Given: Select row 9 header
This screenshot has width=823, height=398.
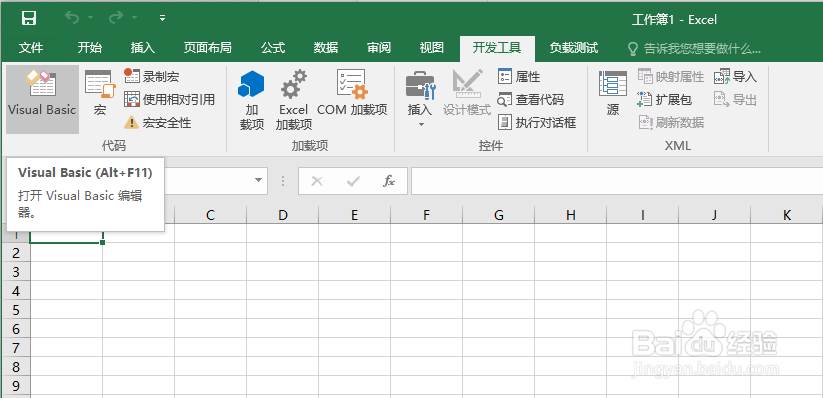Looking at the screenshot, I should (x=15, y=386).
